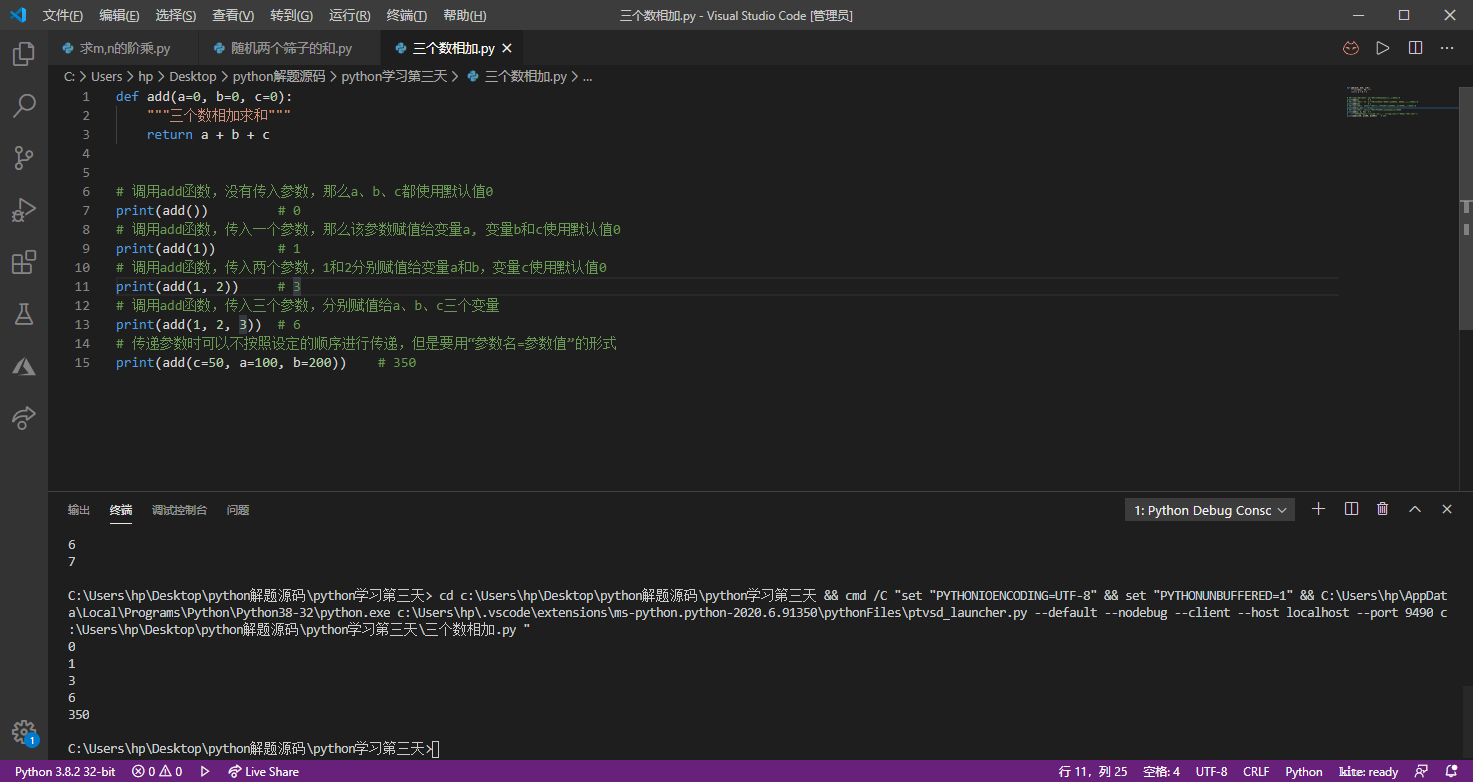The image size is (1473, 782).
Task: Open the Extensions view
Action: coord(24,262)
